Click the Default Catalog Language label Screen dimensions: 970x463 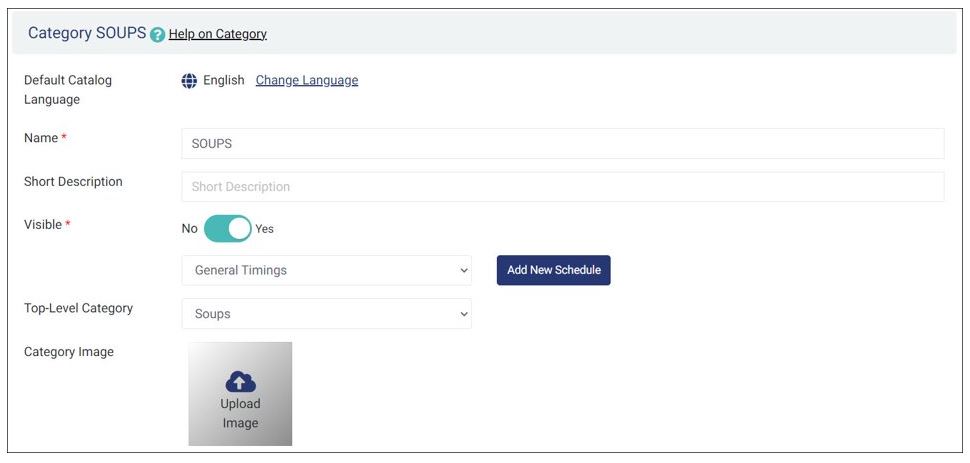68,90
